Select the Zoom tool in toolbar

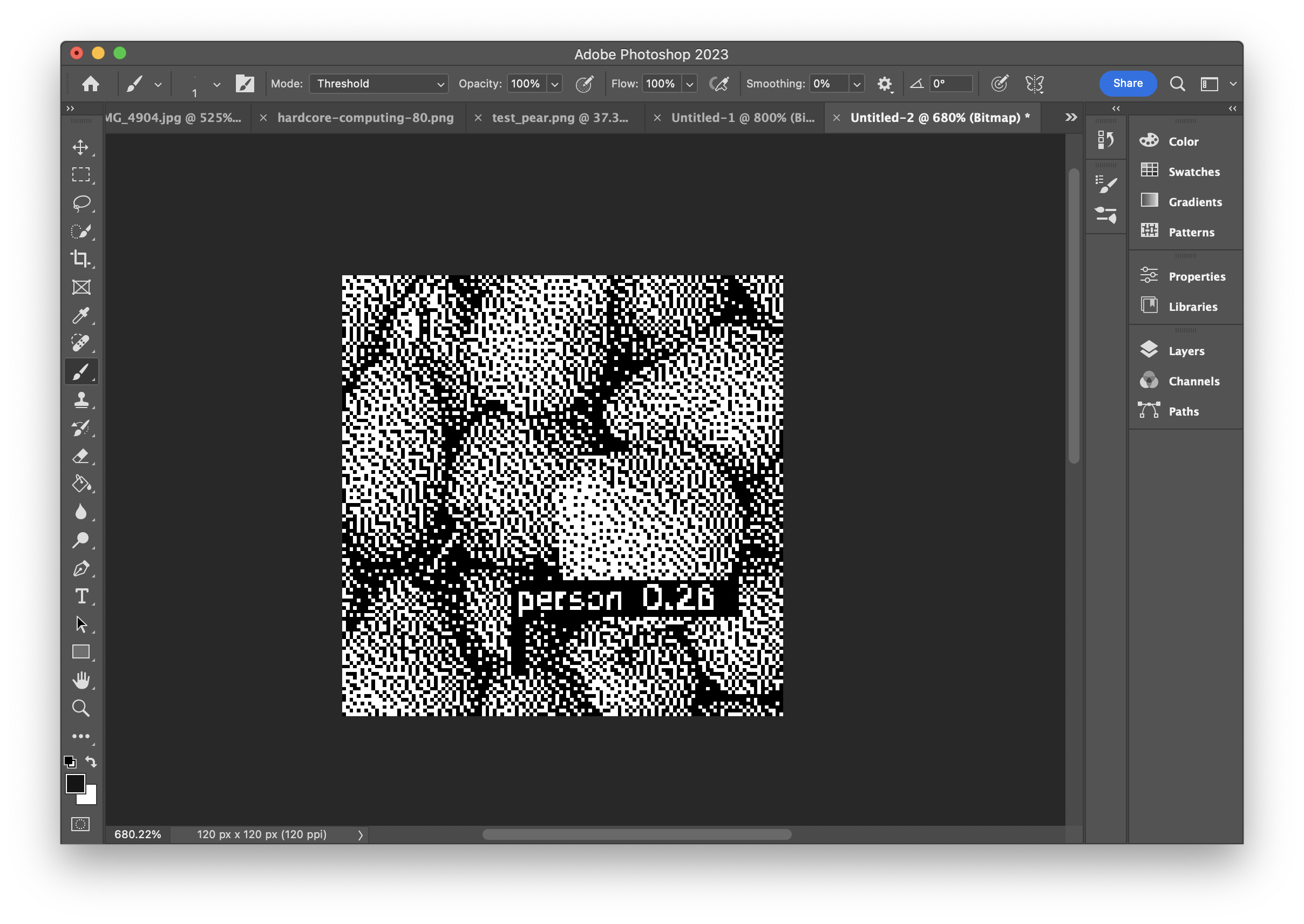coord(81,708)
